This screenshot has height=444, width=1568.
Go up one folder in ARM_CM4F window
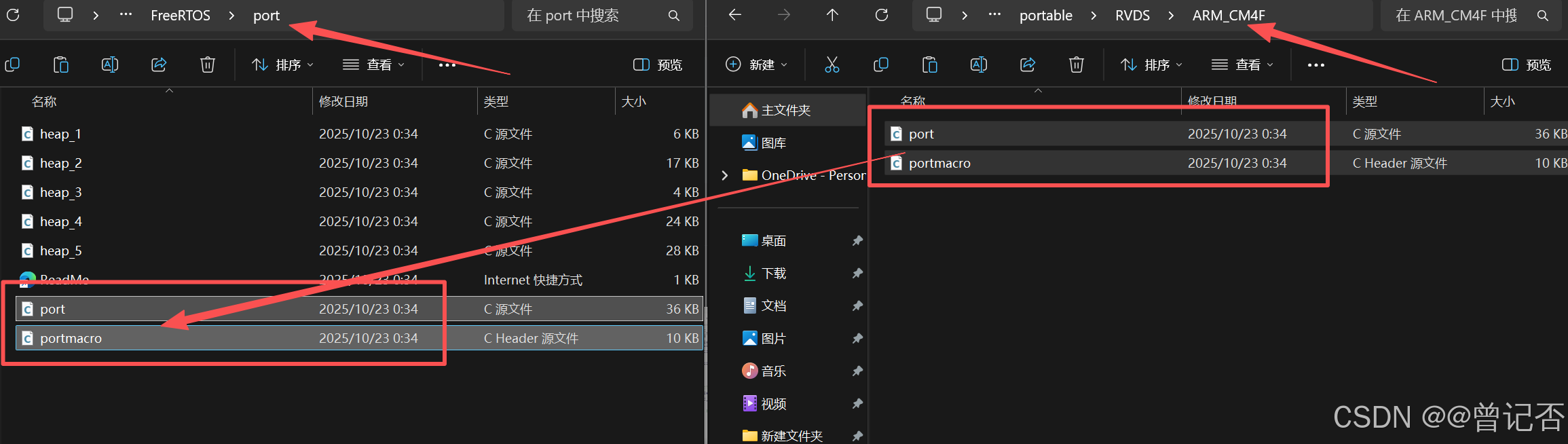pyautogui.click(x=833, y=14)
